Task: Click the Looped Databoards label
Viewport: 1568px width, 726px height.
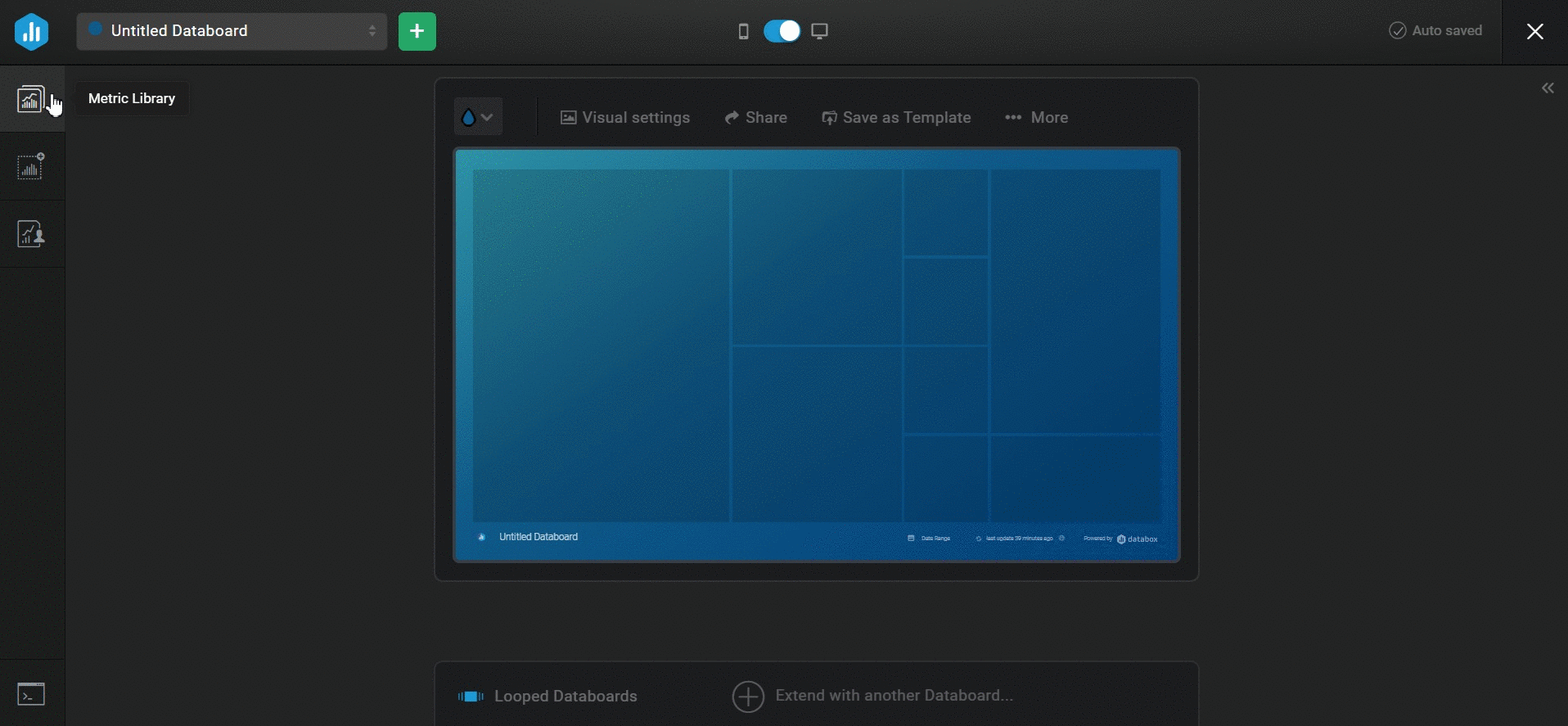Action: (566, 697)
